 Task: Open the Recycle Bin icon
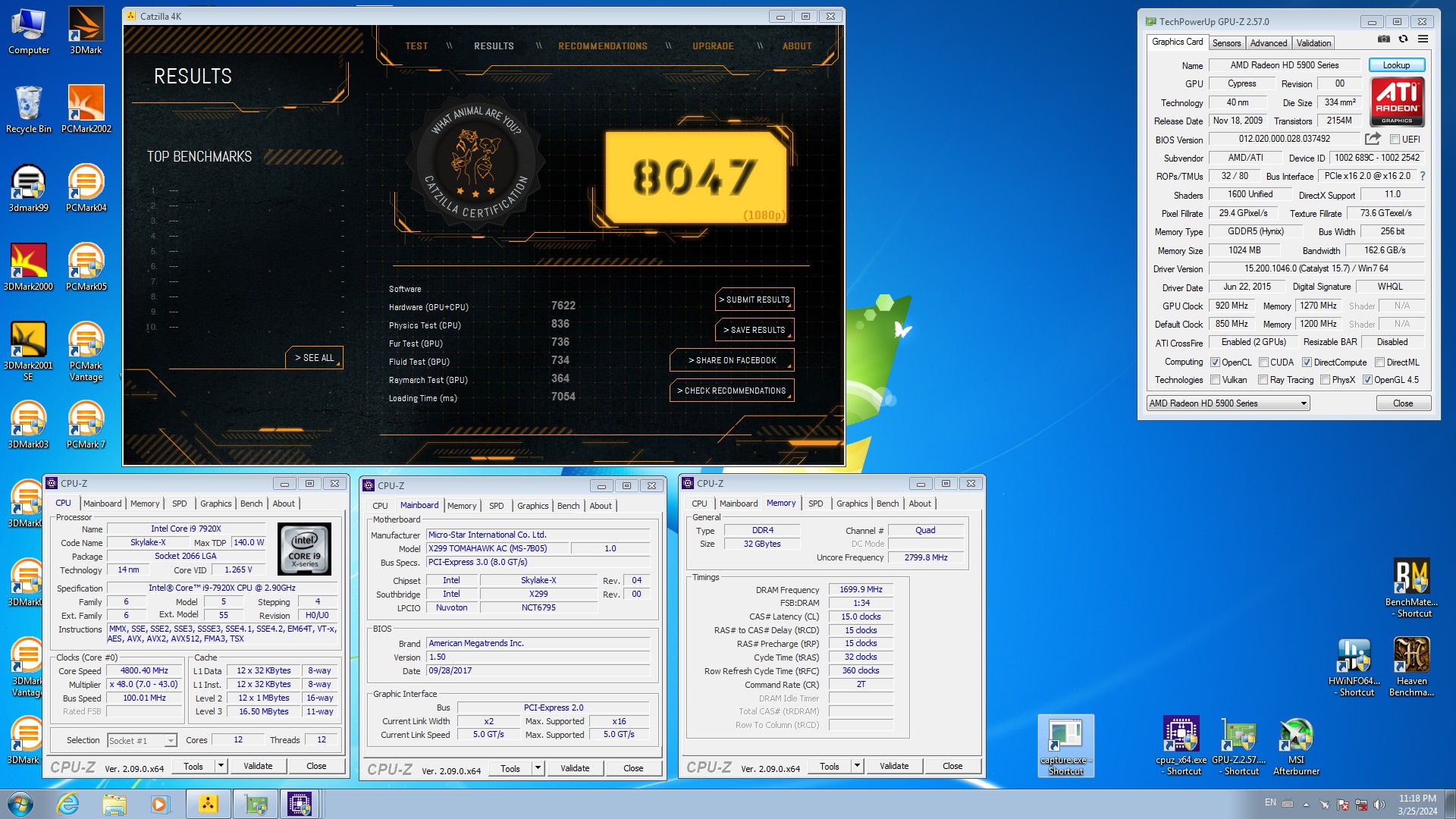pos(29,110)
